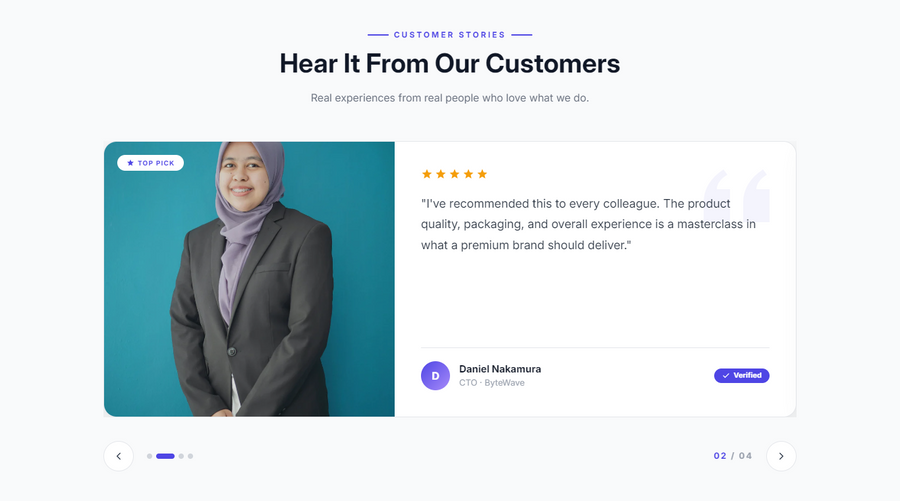Go to the previous testimonial

pos(118,456)
